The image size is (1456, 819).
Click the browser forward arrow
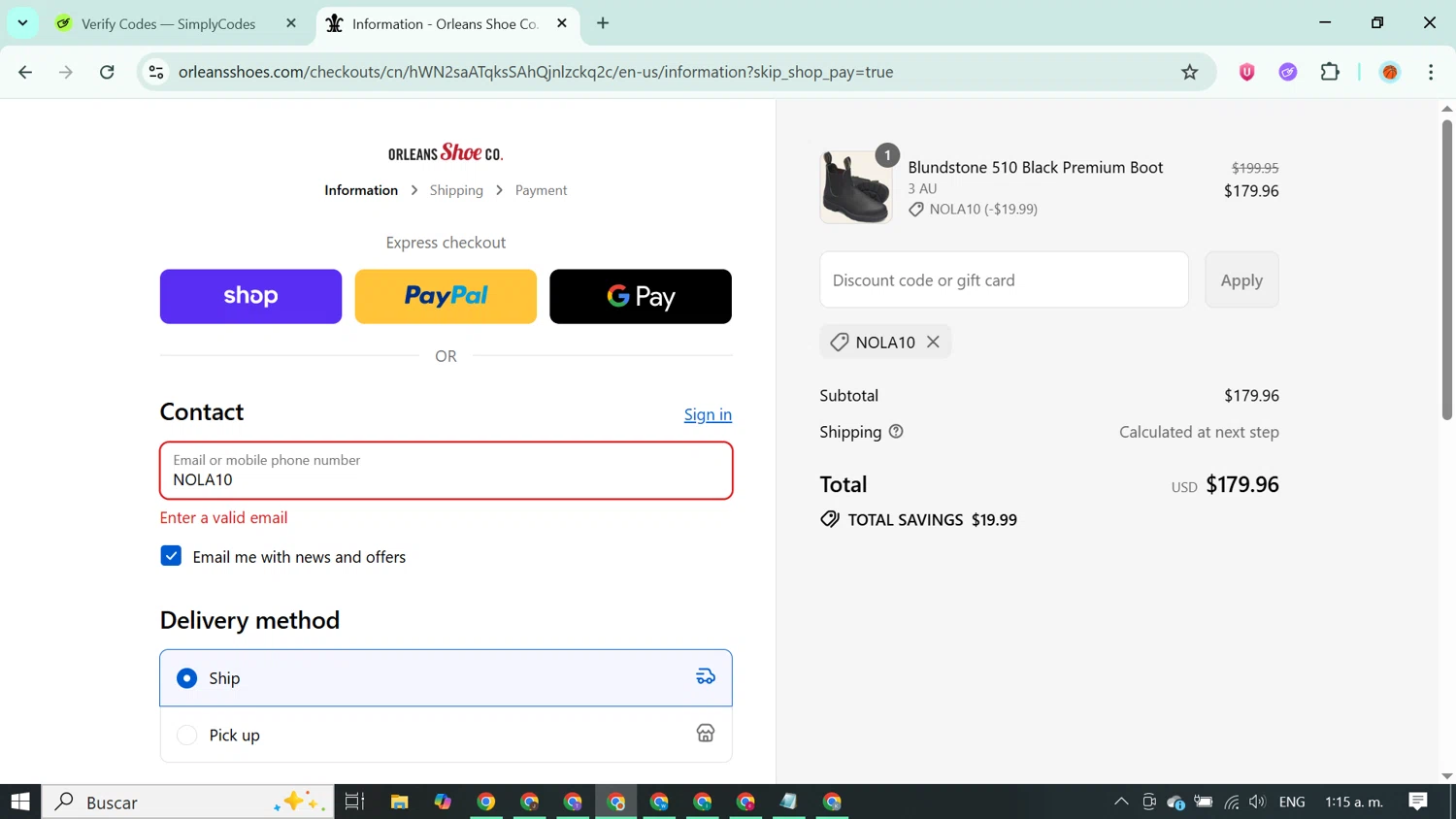point(66,72)
